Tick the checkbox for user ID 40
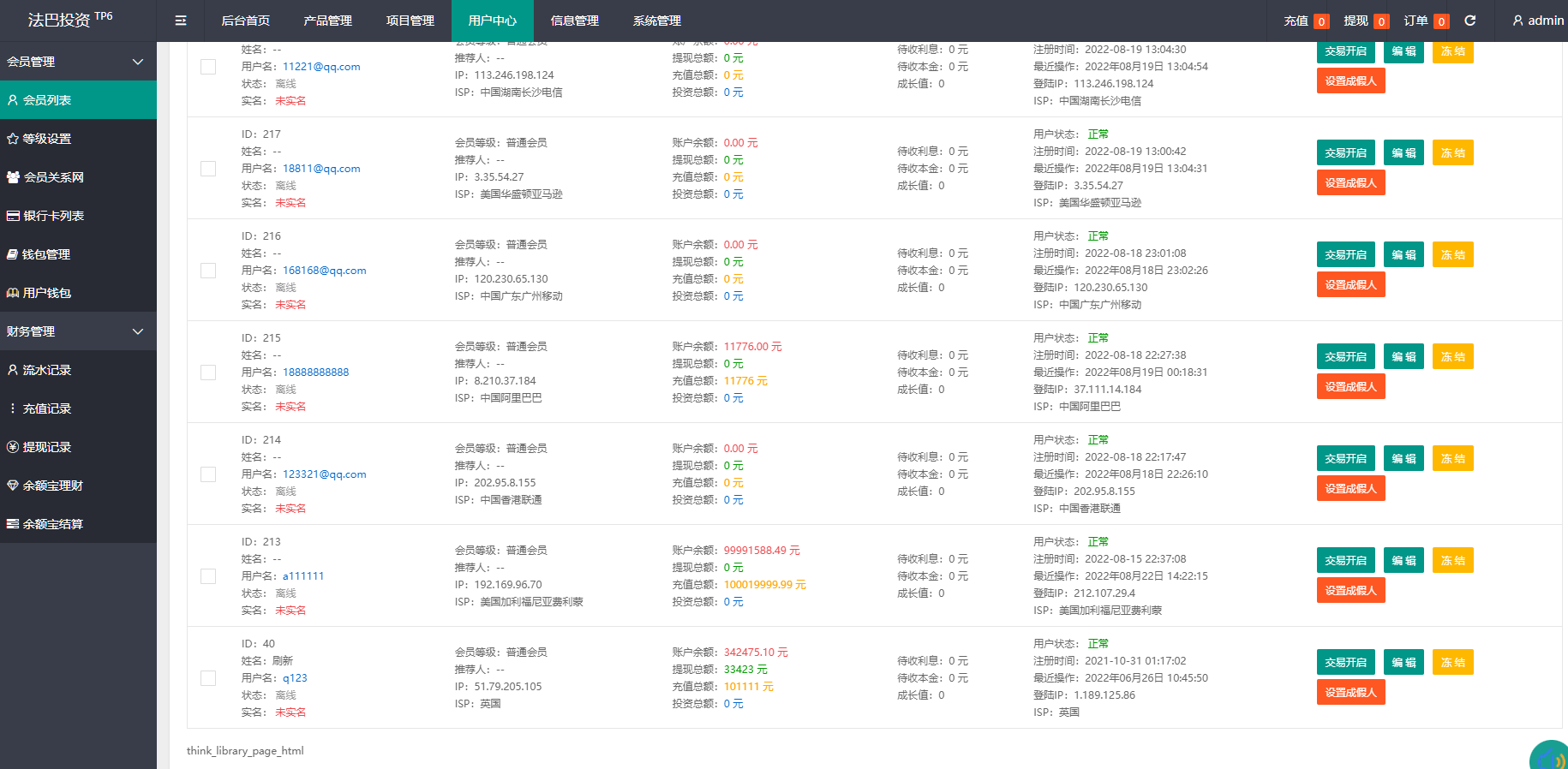Screen dimensions: 1568x769 pyautogui.click(x=208, y=678)
